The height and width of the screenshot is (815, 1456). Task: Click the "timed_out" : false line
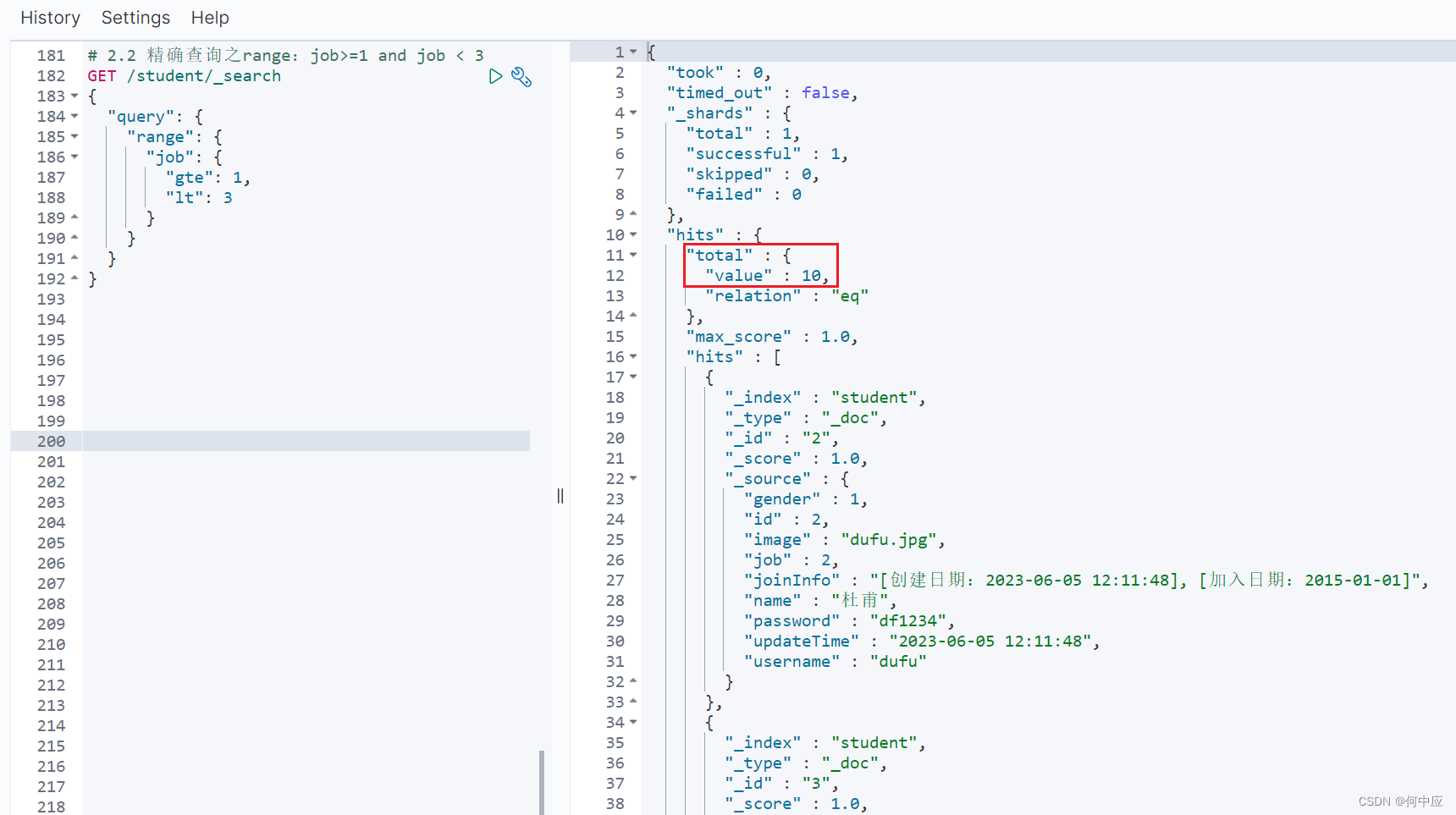[x=763, y=92]
